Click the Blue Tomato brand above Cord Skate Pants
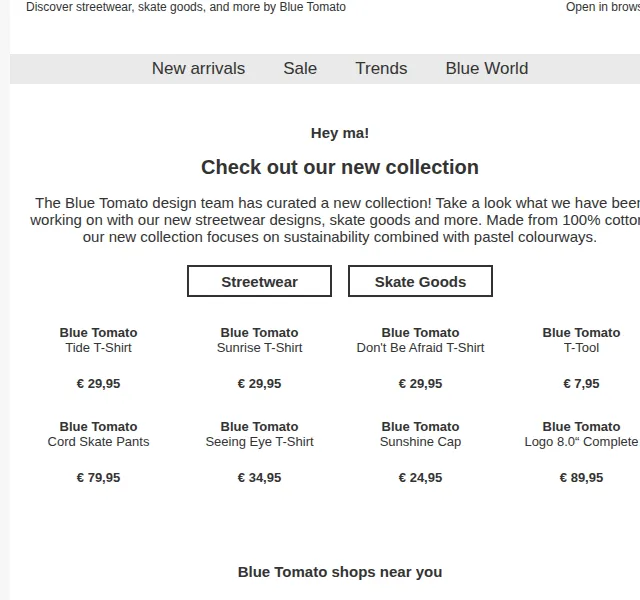This screenshot has width=640, height=600. (x=98, y=427)
